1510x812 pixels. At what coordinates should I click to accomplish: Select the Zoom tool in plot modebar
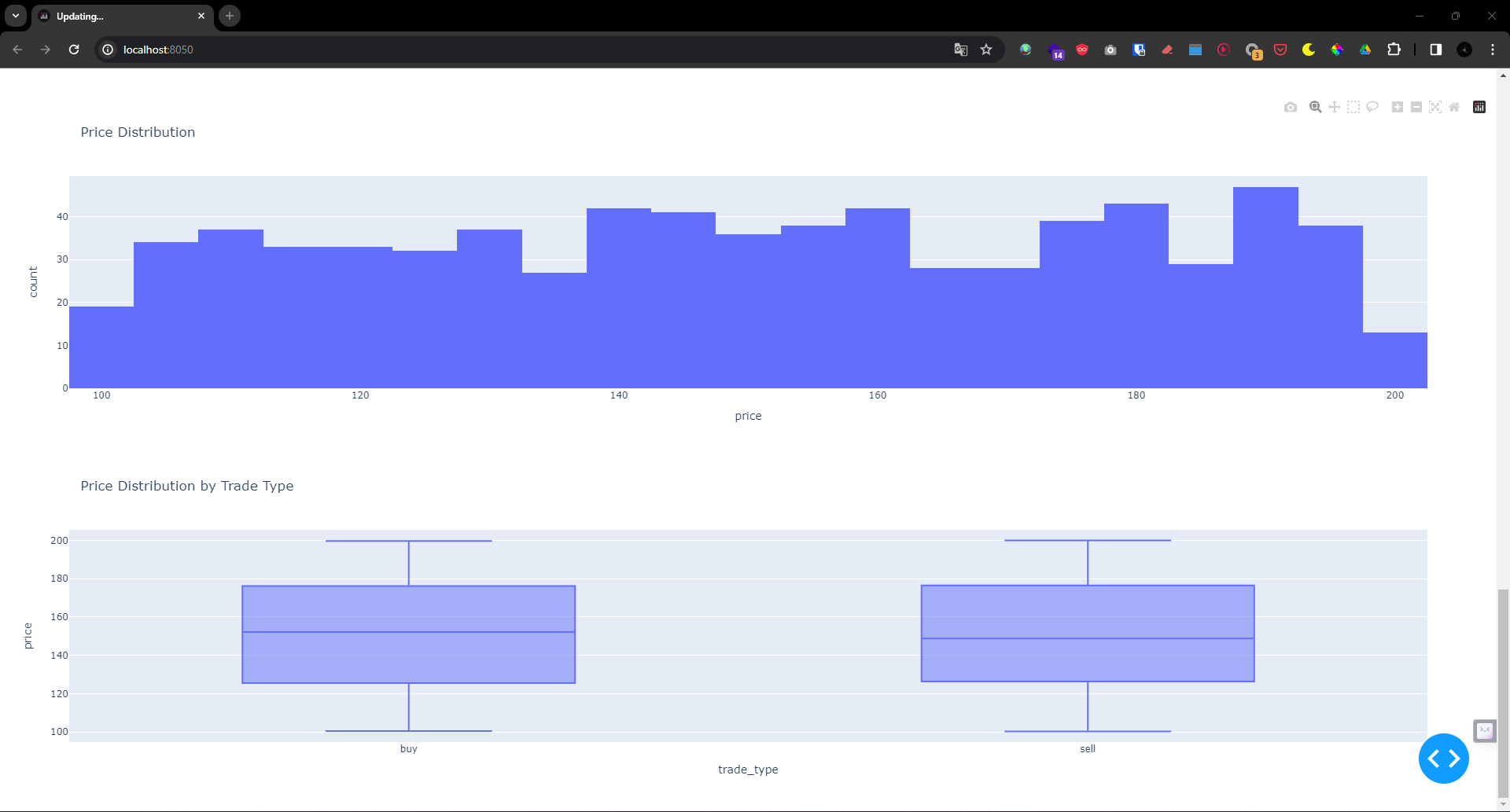click(1315, 107)
